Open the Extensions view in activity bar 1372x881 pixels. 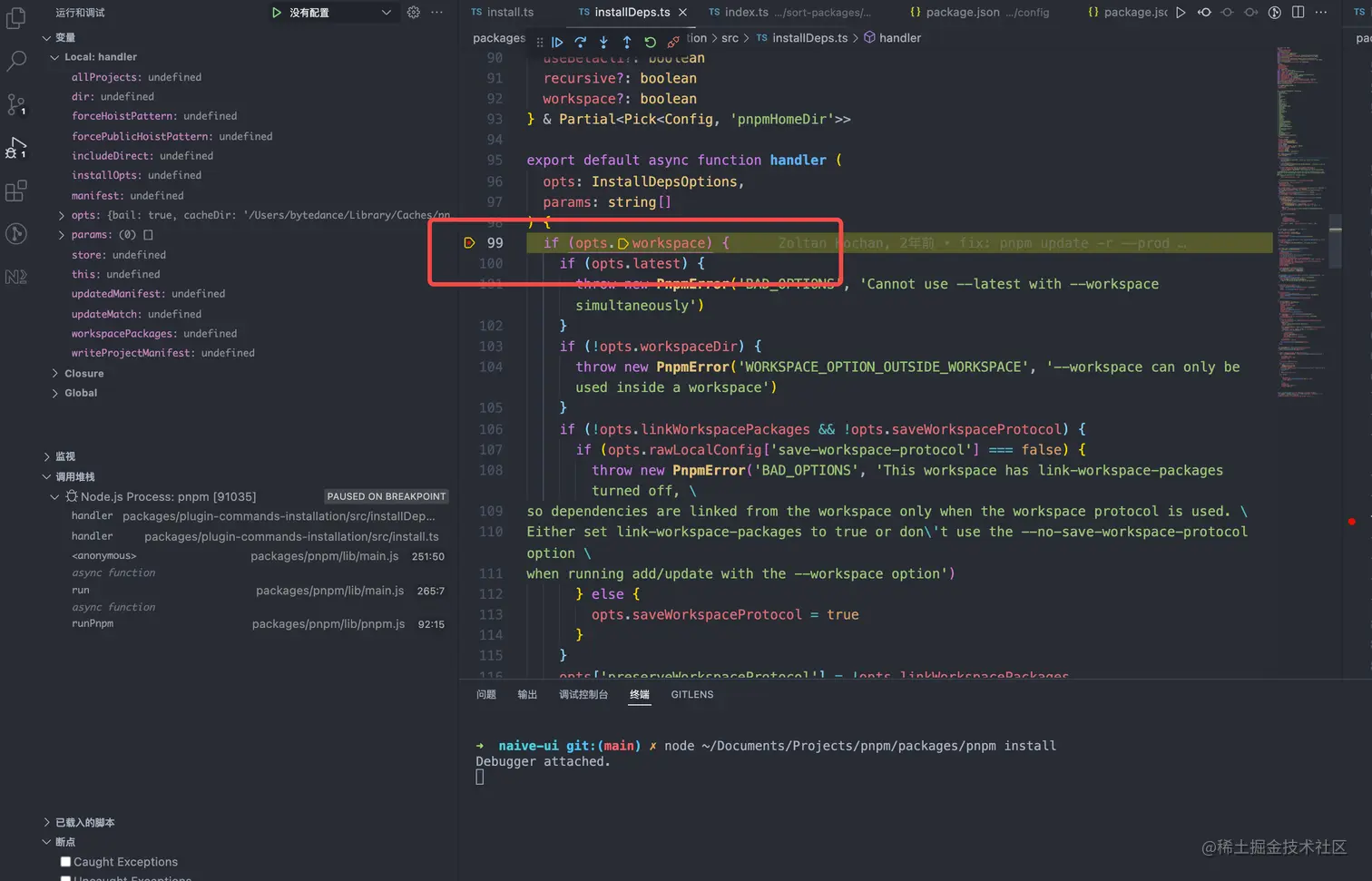(x=16, y=191)
